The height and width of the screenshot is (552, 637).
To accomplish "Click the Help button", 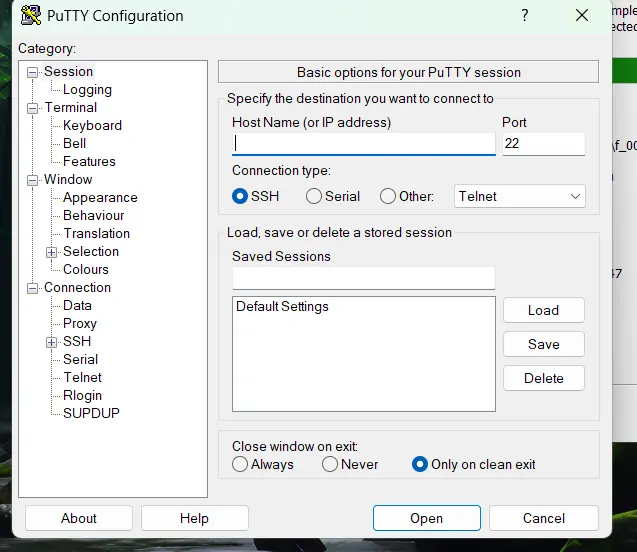I will pyautogui.click(x=195, y=518).
